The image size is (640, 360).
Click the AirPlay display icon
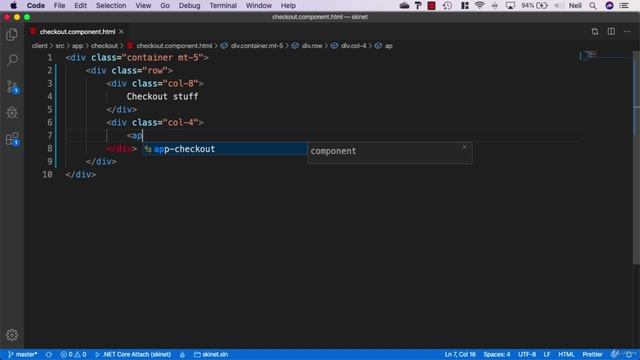510,6
